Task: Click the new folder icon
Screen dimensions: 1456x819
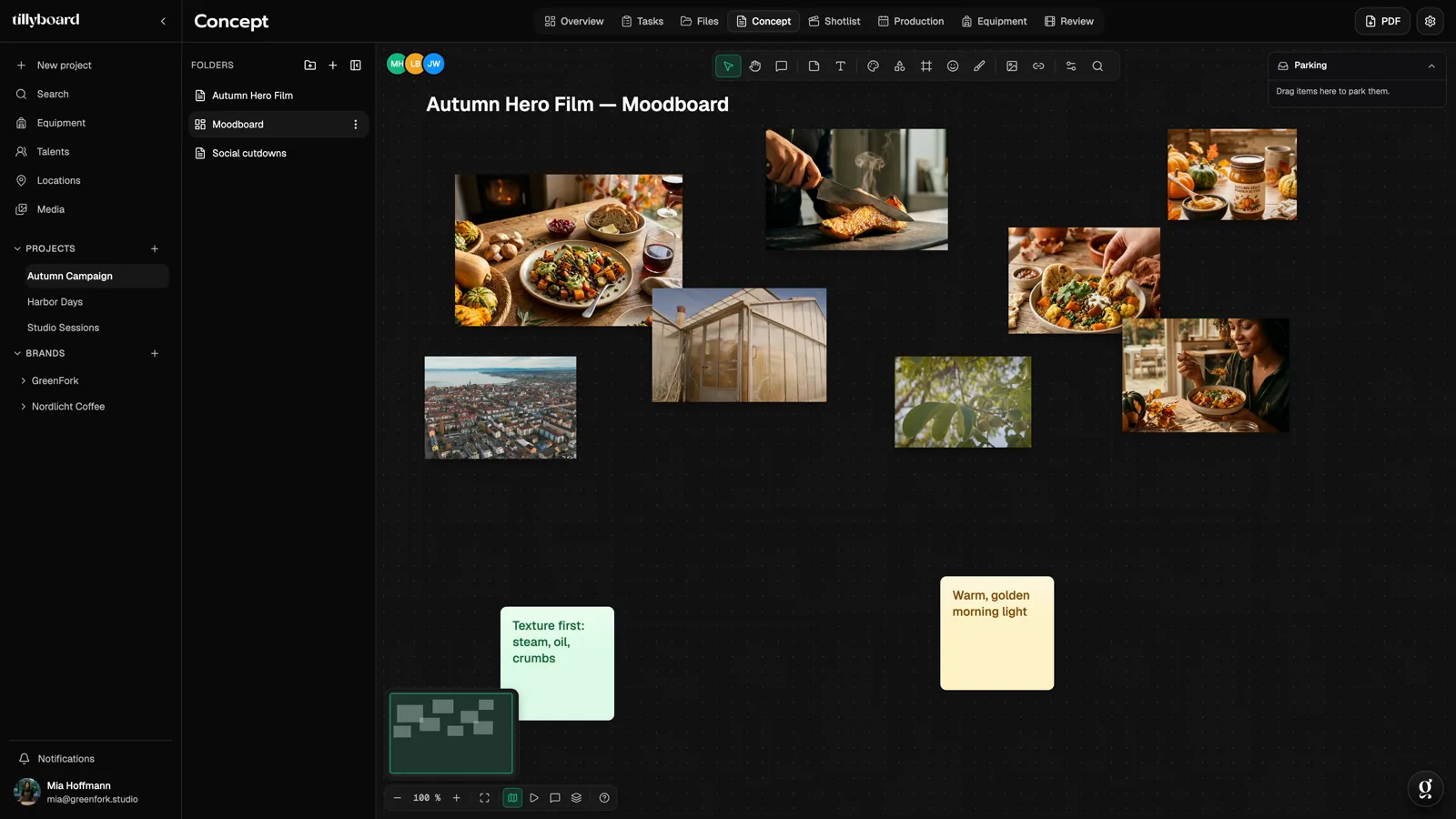Action: [310, 66]
